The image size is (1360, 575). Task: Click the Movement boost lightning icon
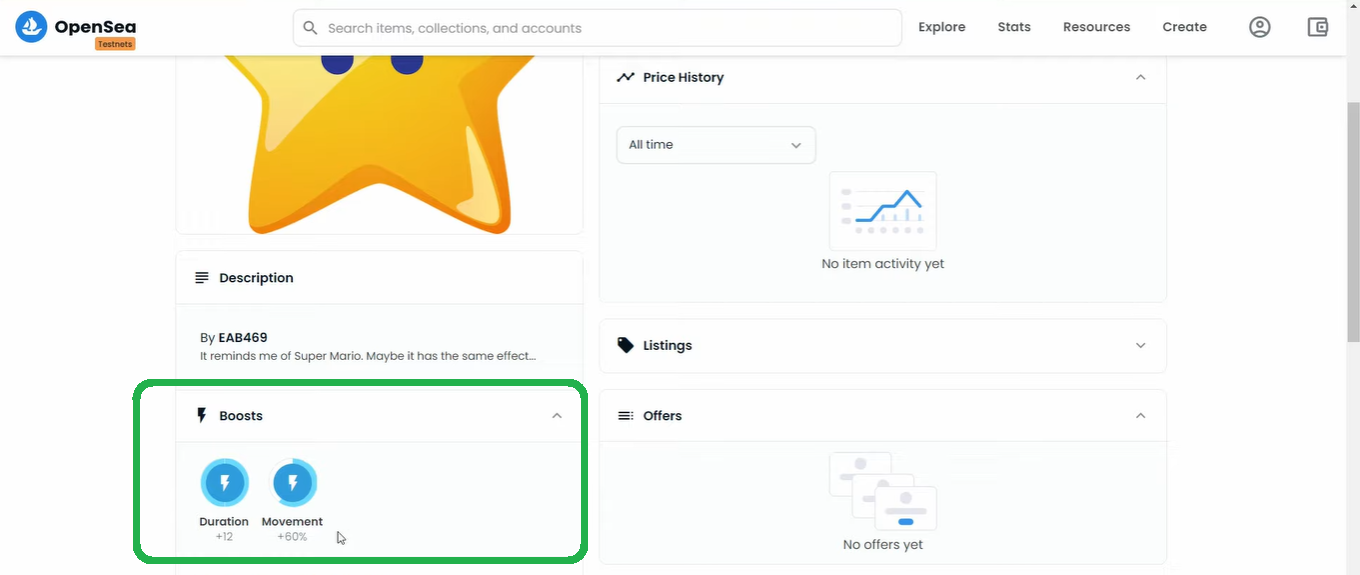[x=293, y=484]
